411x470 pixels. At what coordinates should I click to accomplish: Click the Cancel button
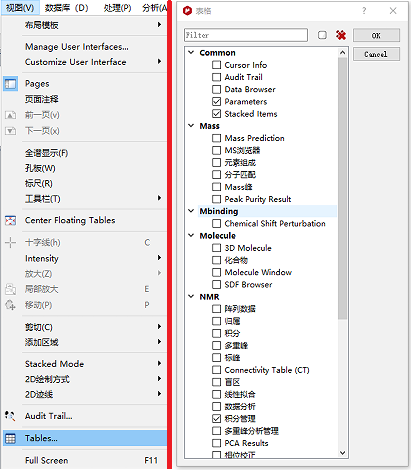[376, 54]
